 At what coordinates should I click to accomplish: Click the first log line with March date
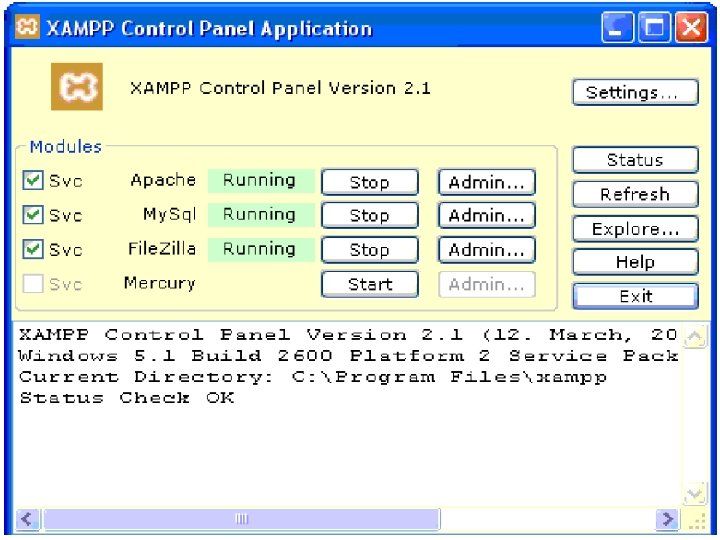click(349, 334)
